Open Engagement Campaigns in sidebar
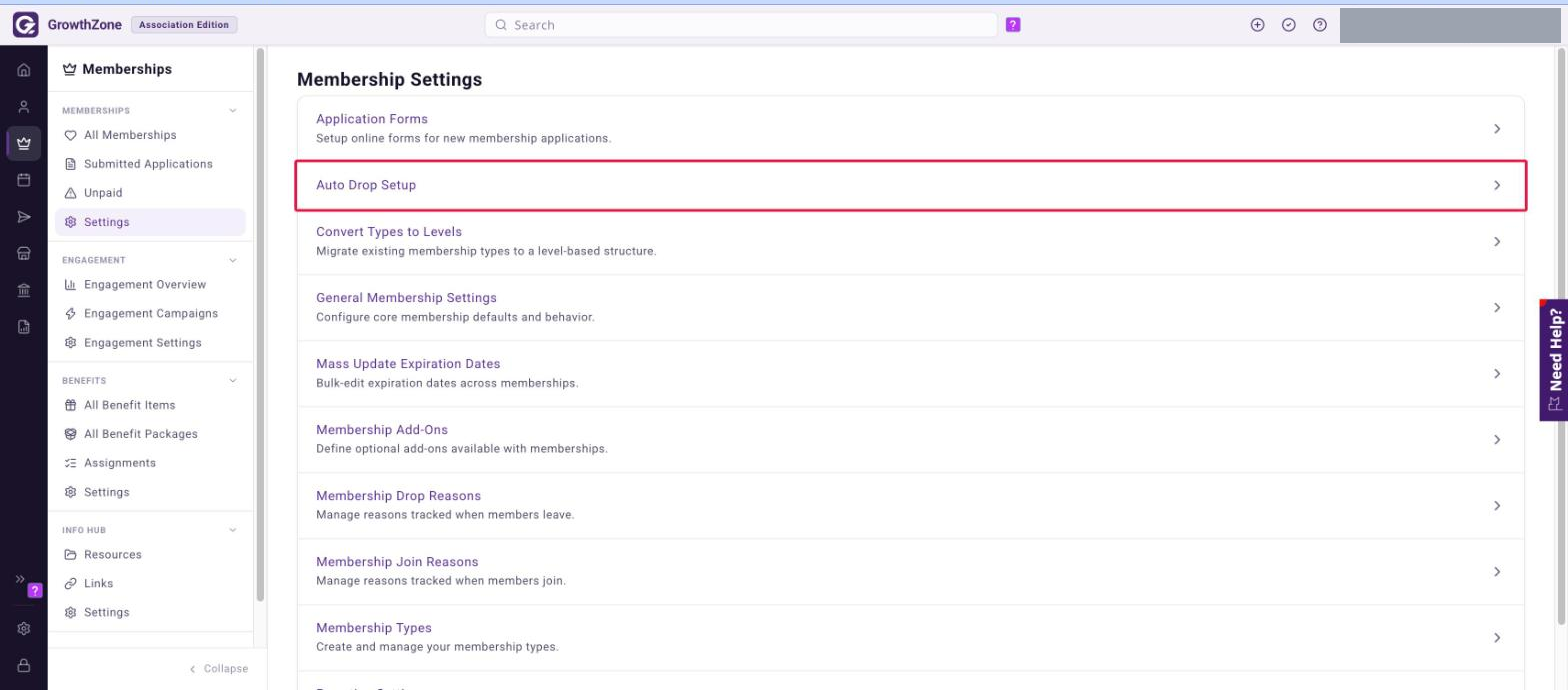The image size is (1568, 690). pos(150,313)
